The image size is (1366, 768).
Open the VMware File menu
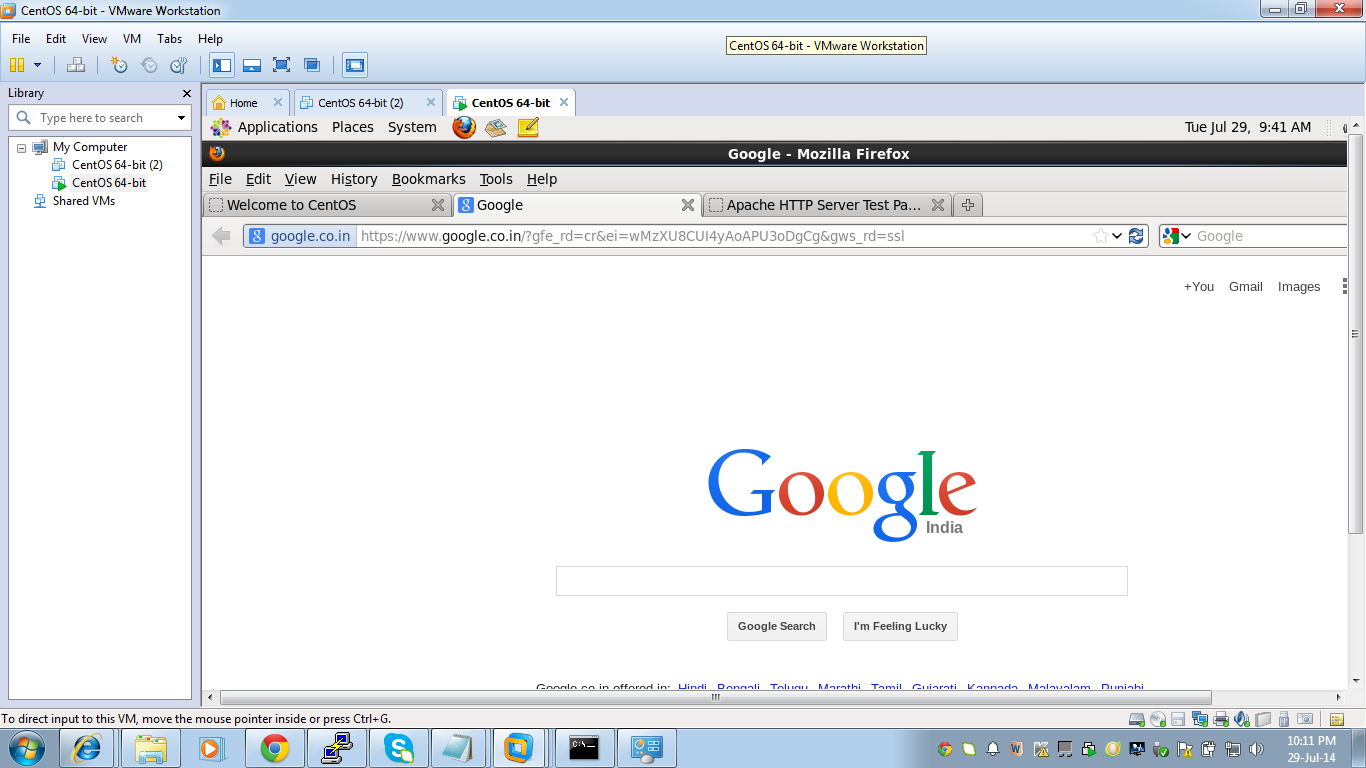[21, 39]
